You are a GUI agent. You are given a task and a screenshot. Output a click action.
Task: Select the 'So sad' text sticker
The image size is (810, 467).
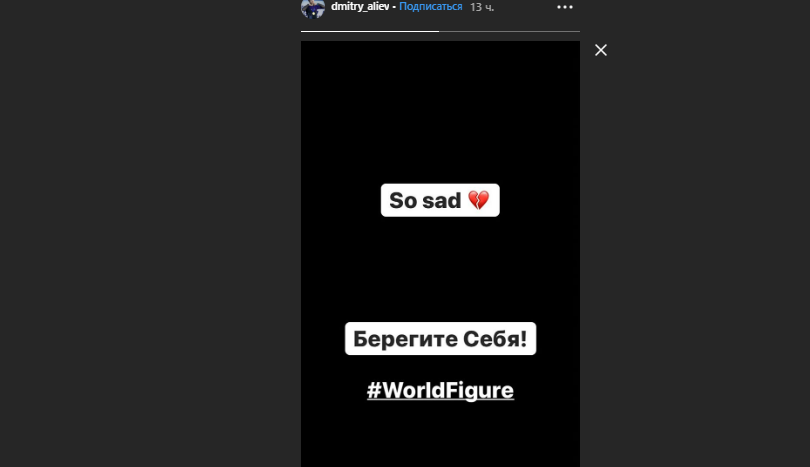tap(440, 200)
